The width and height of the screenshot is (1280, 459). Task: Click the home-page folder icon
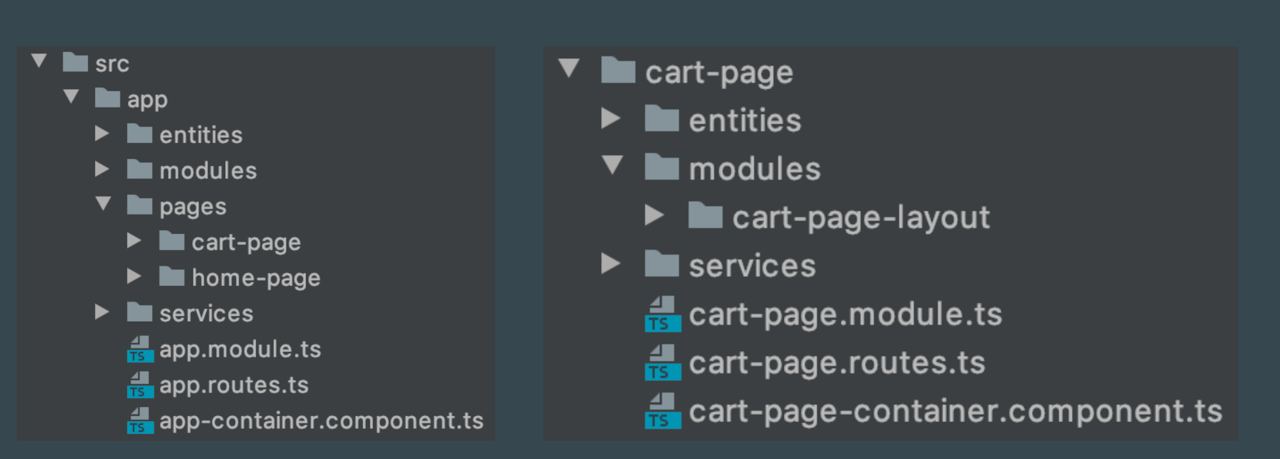point(172,277)
